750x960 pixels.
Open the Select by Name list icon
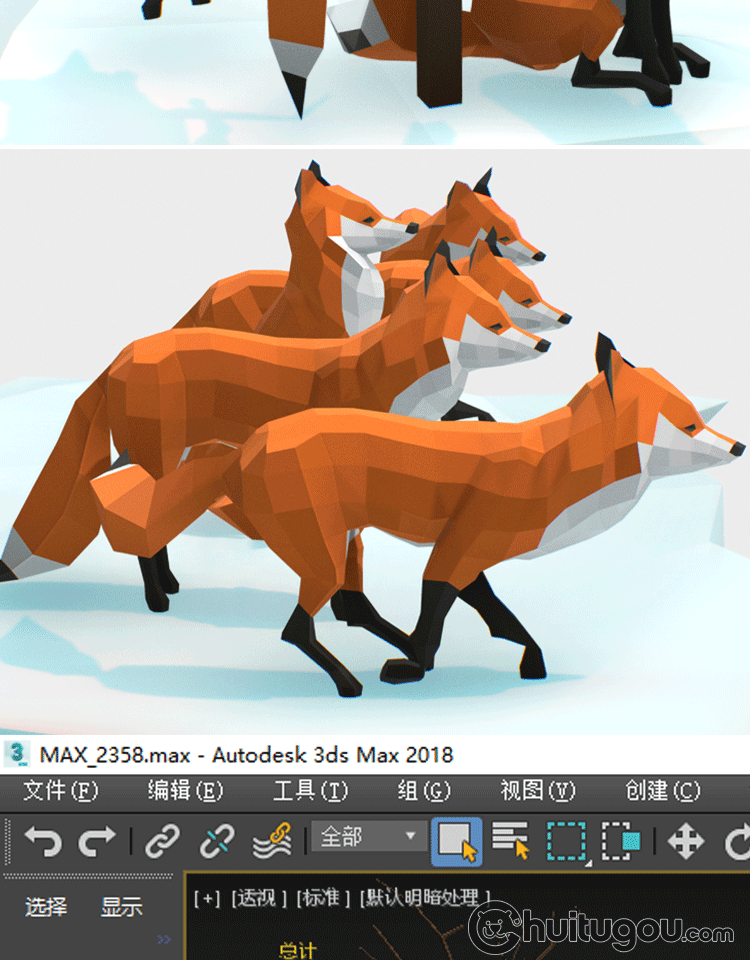tap(511, 842)
